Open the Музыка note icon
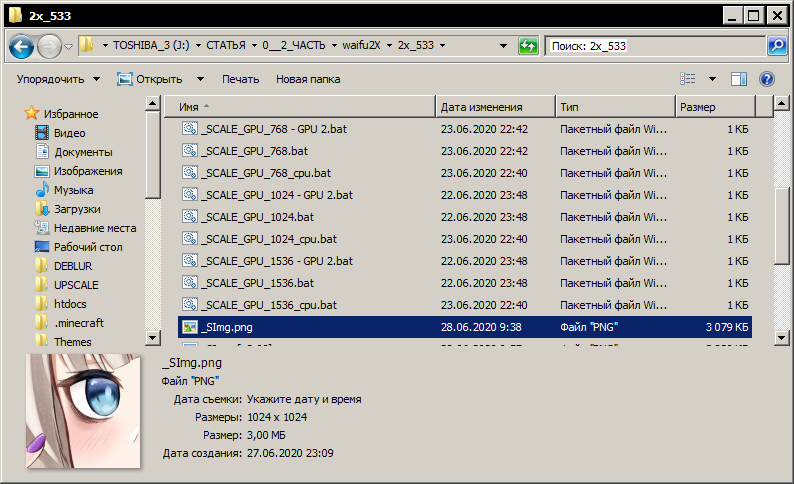The image size is (794, 484). click(42, 190)
